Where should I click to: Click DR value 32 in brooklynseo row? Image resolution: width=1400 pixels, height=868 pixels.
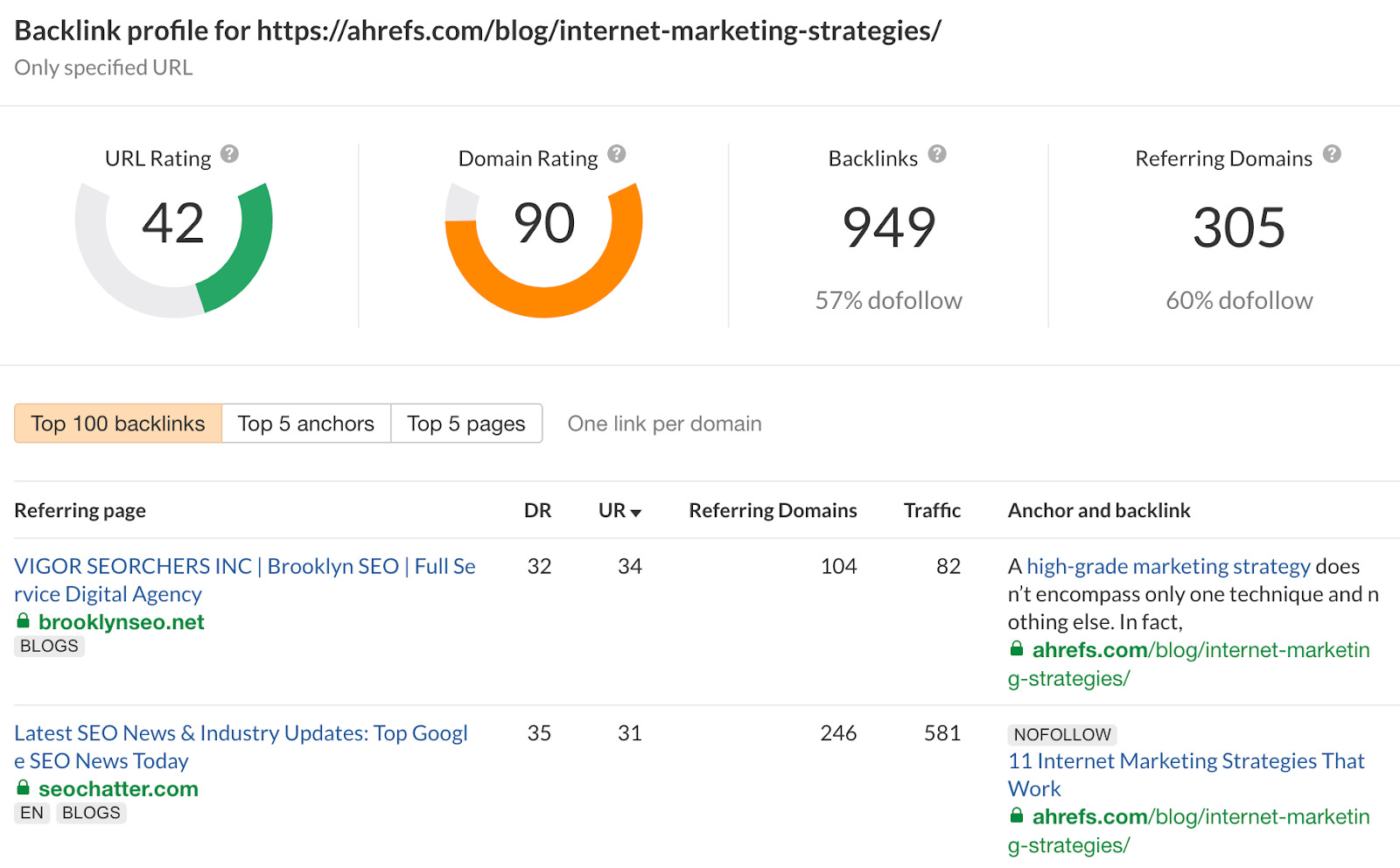click(x=539, y=566)
